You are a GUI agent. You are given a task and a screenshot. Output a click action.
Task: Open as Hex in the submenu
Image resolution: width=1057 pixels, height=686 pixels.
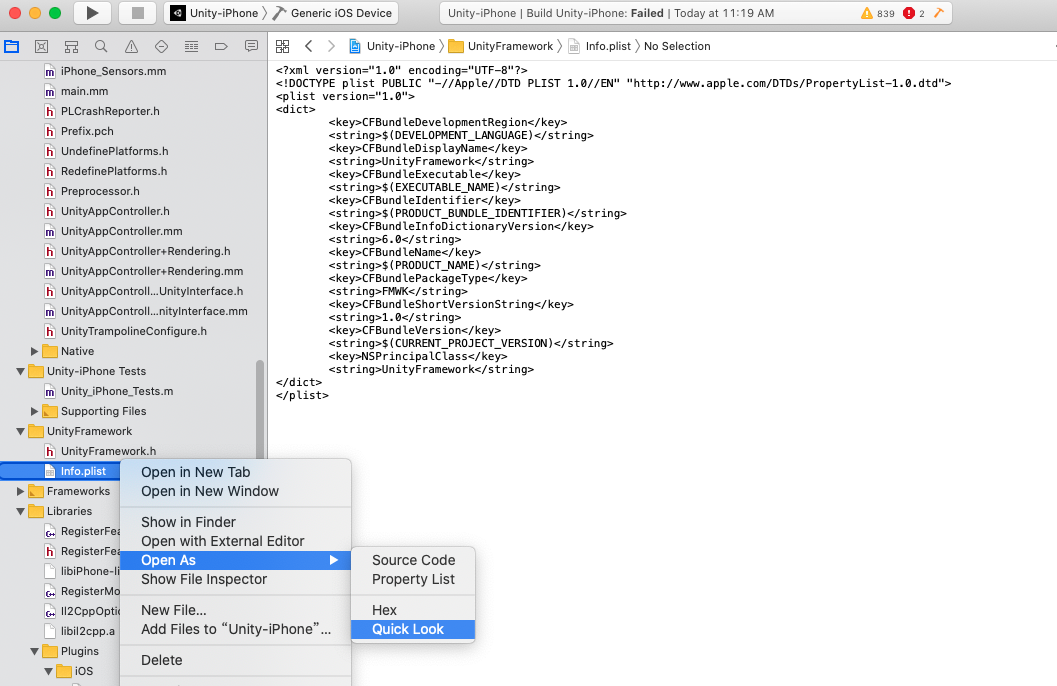tap(413, 610)
